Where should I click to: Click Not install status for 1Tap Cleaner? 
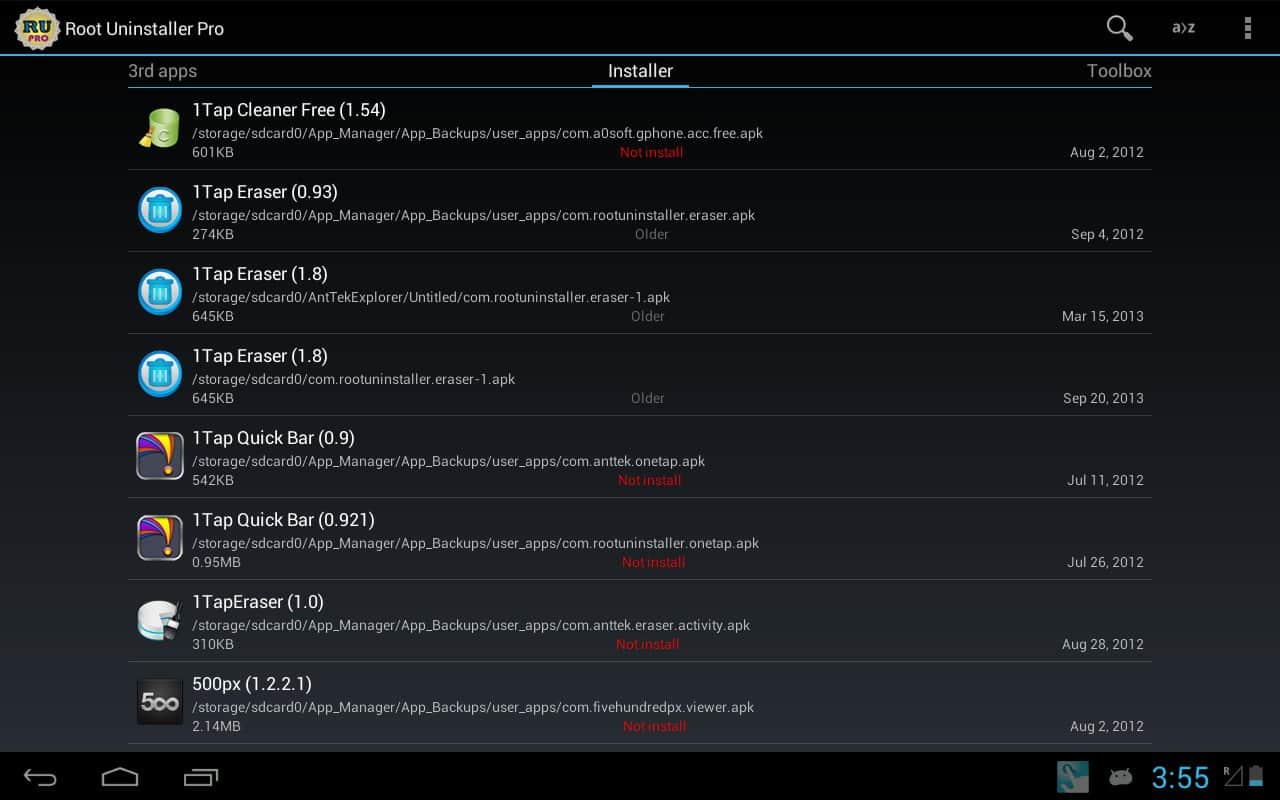point(651,153)
